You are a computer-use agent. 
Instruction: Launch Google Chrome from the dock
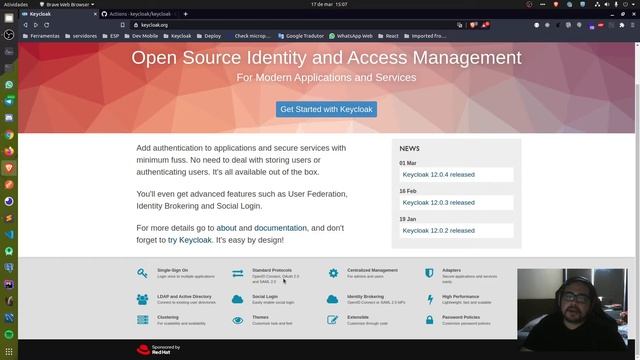9,135
